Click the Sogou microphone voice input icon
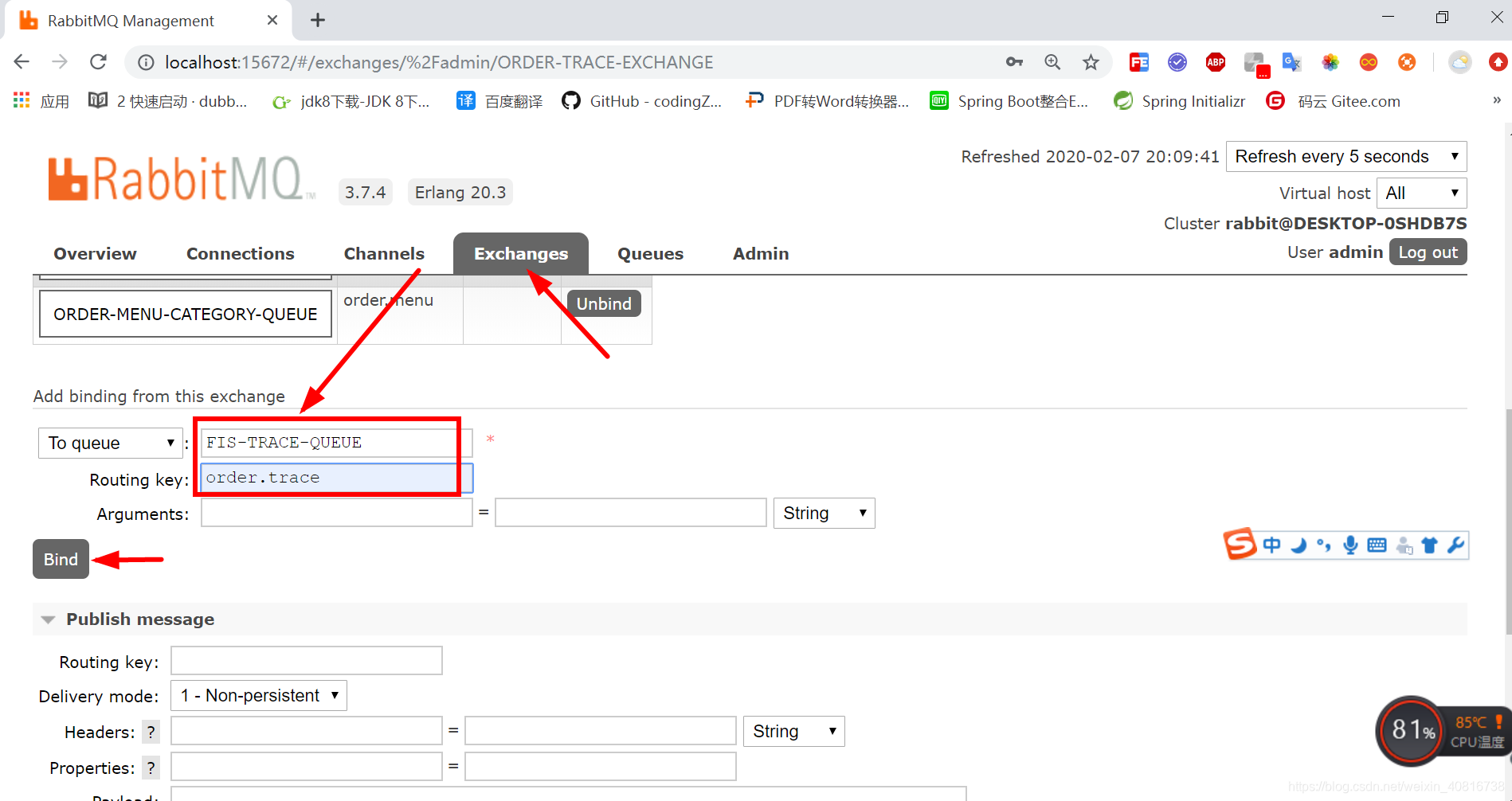1512x801 pixels. 1350,545
